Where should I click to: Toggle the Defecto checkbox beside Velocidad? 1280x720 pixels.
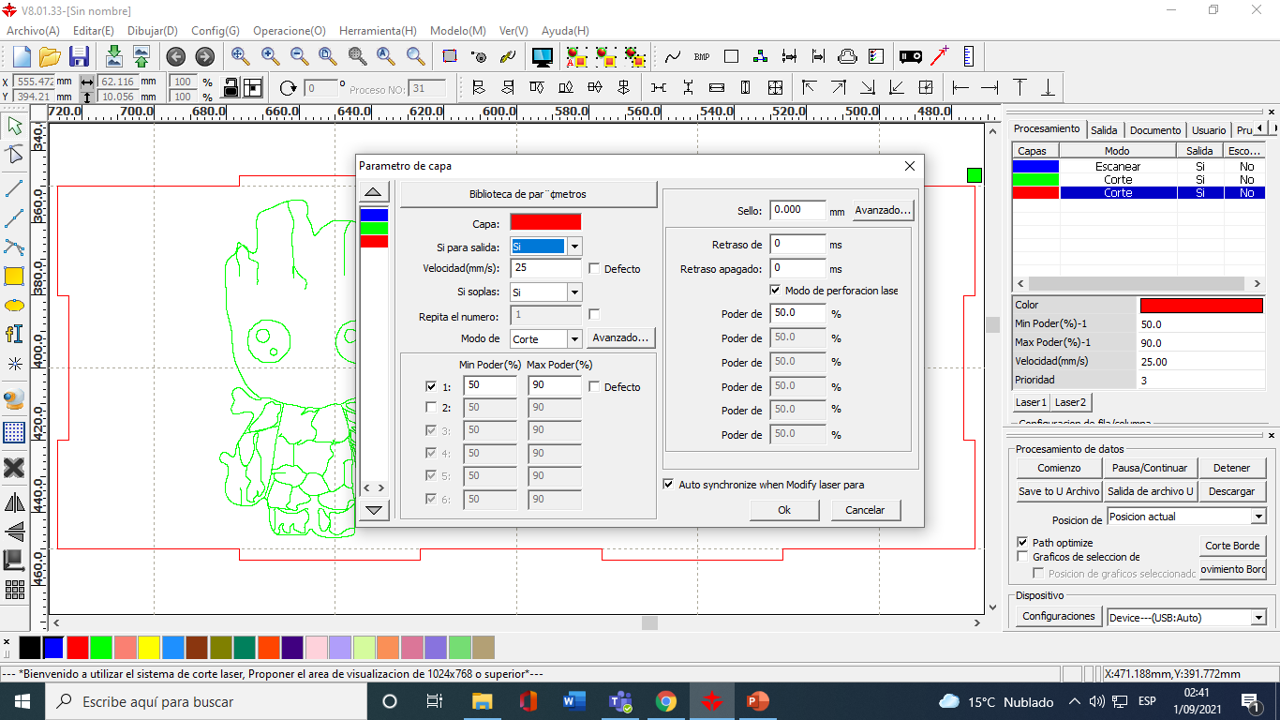(x=595, y=269)
